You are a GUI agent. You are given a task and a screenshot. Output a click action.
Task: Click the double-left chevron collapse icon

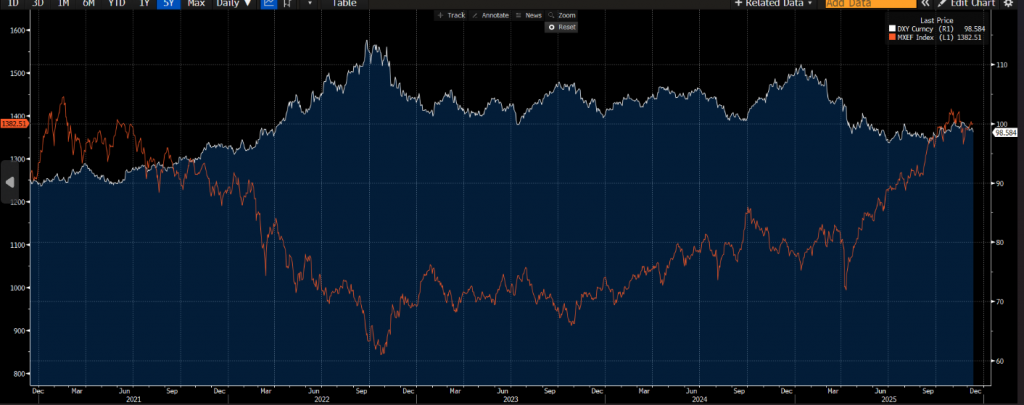925,4
